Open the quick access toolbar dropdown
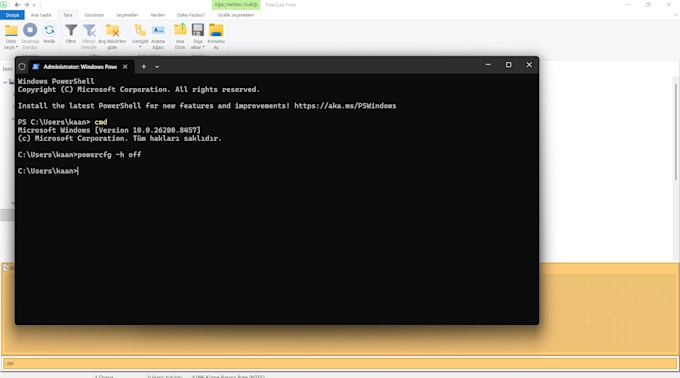The height and width of the screenshot is (378, 680). [34, 5]
